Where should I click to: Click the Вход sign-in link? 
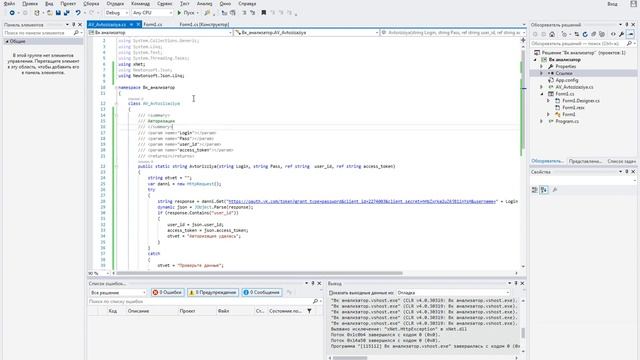click(612, 4)
